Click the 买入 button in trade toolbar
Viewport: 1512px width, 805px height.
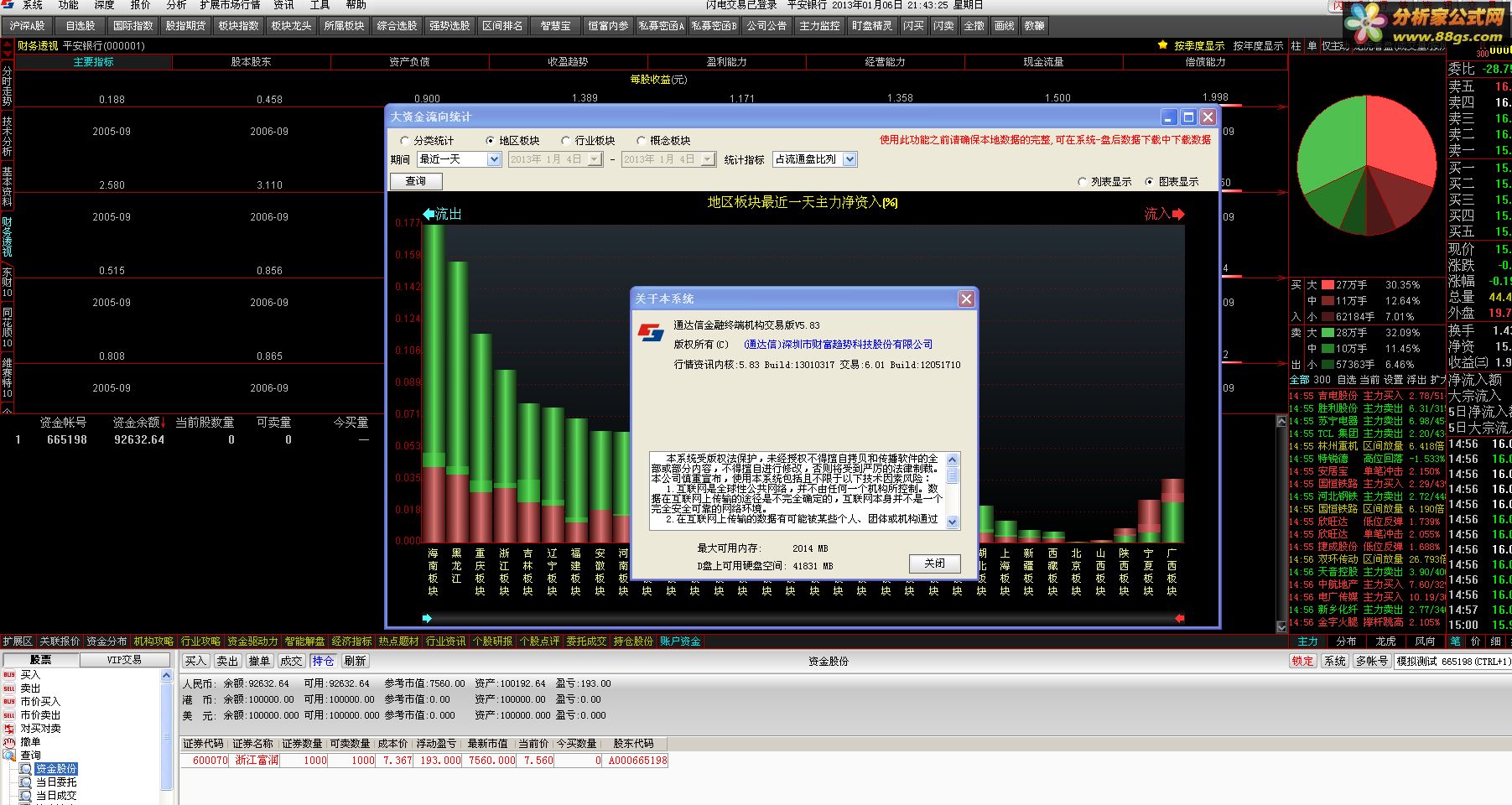click(x=195, y=661)
